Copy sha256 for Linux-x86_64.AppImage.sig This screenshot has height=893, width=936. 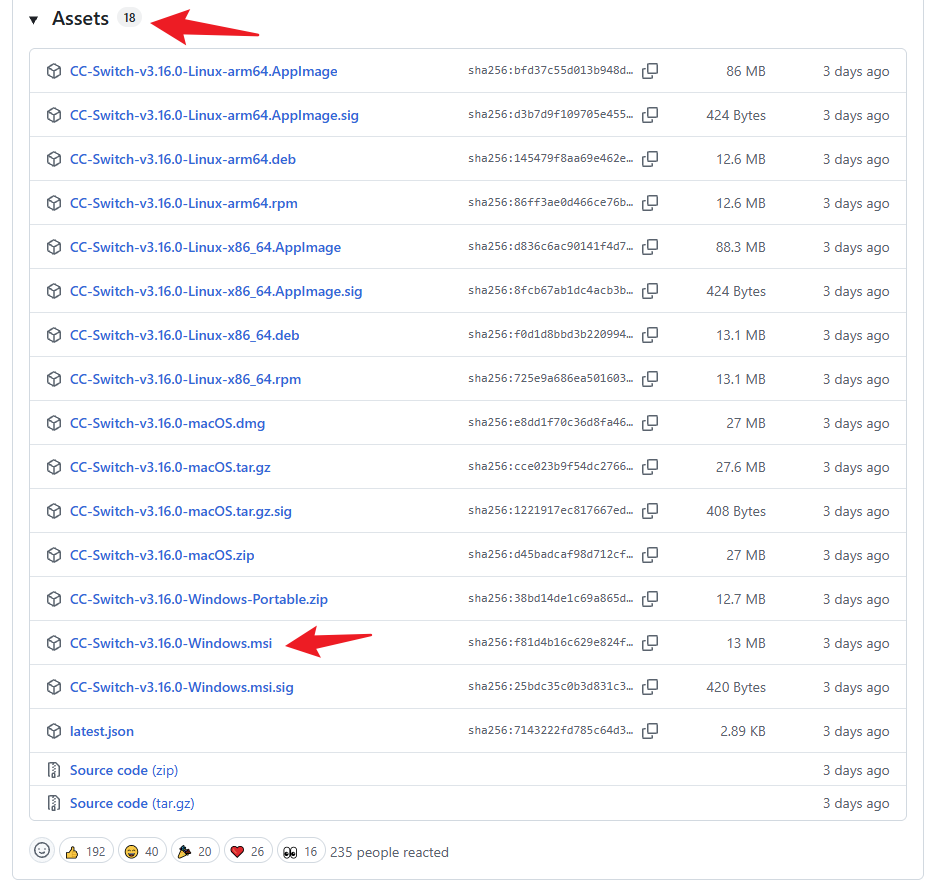tap(650, 291)
